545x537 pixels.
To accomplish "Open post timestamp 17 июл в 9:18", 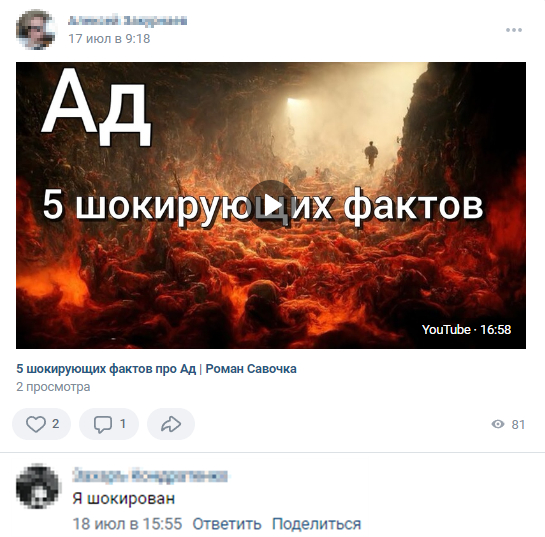I will tap(109, 39).
